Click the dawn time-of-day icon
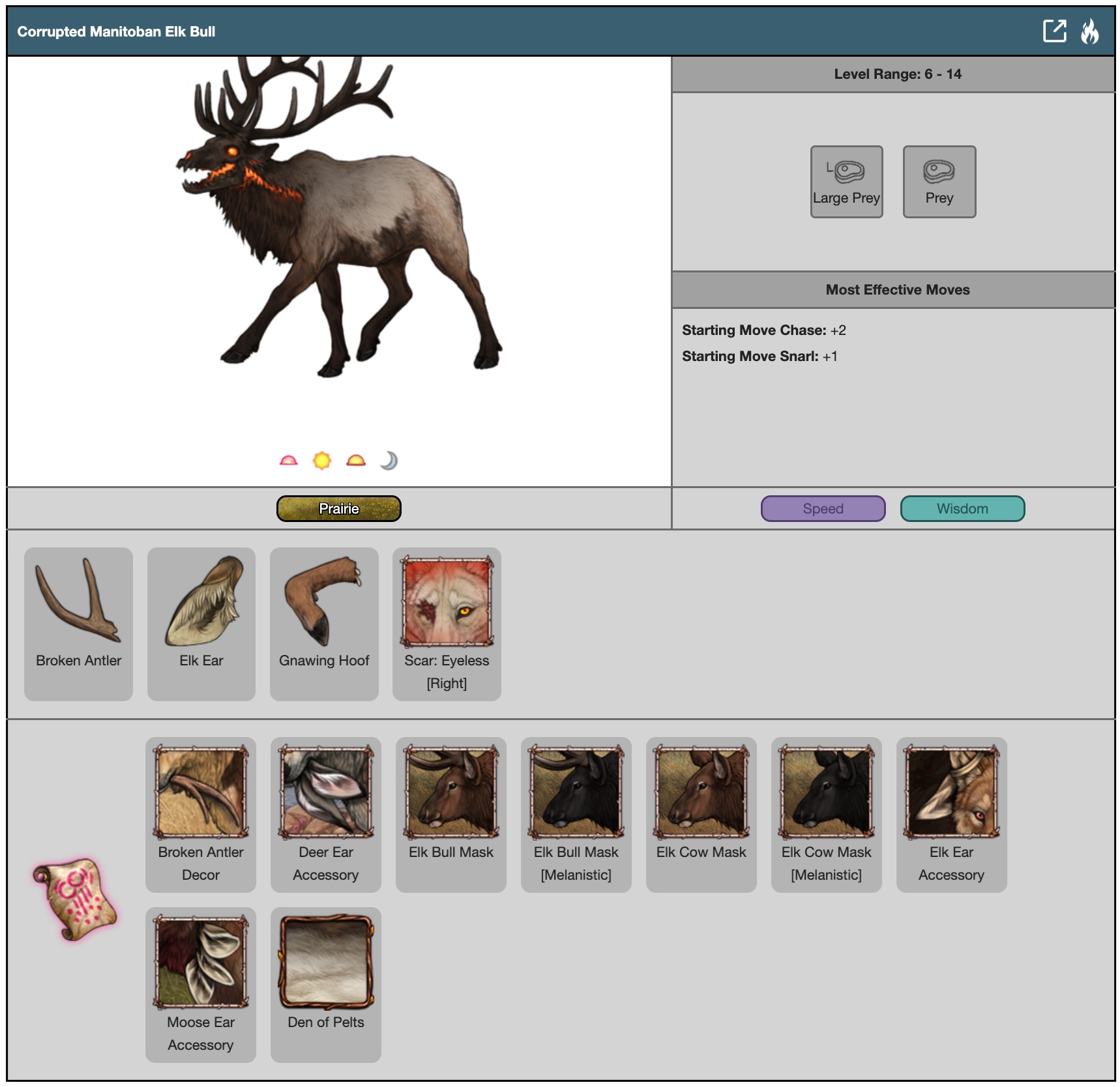 coord(288,461)
